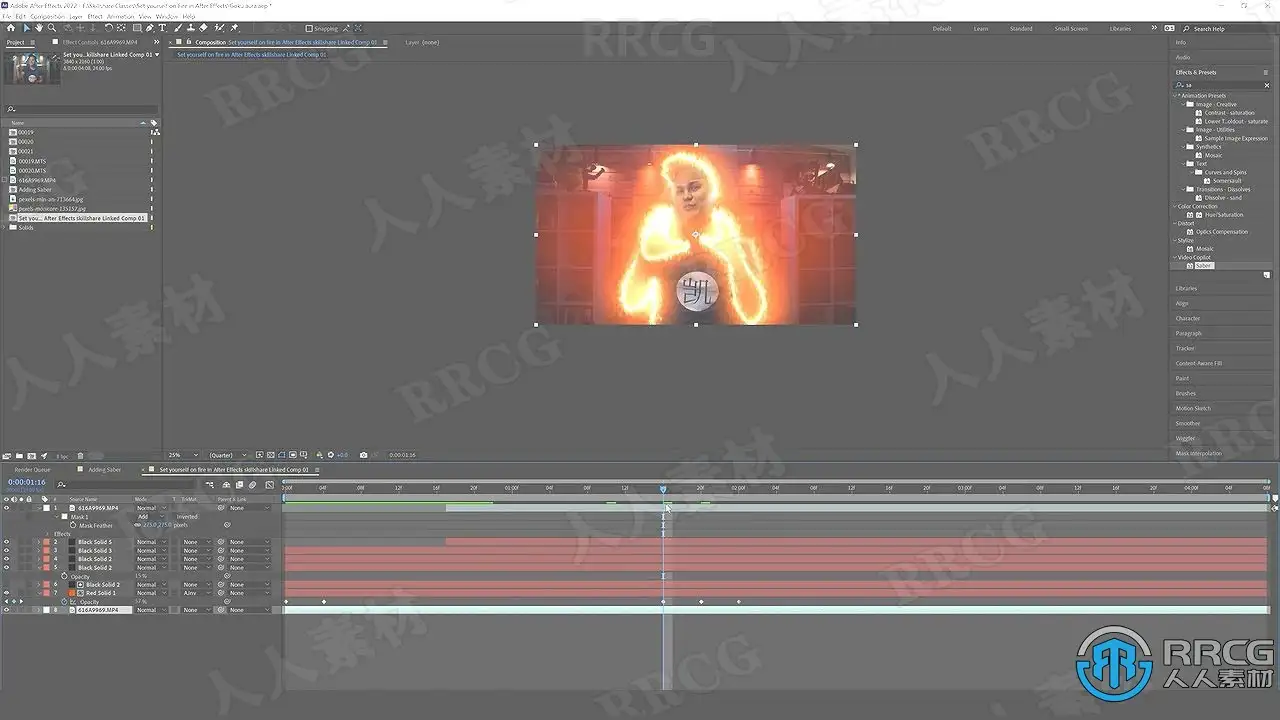
Task: Switch to the Small Screen workspace
Action: point(1071,29)
